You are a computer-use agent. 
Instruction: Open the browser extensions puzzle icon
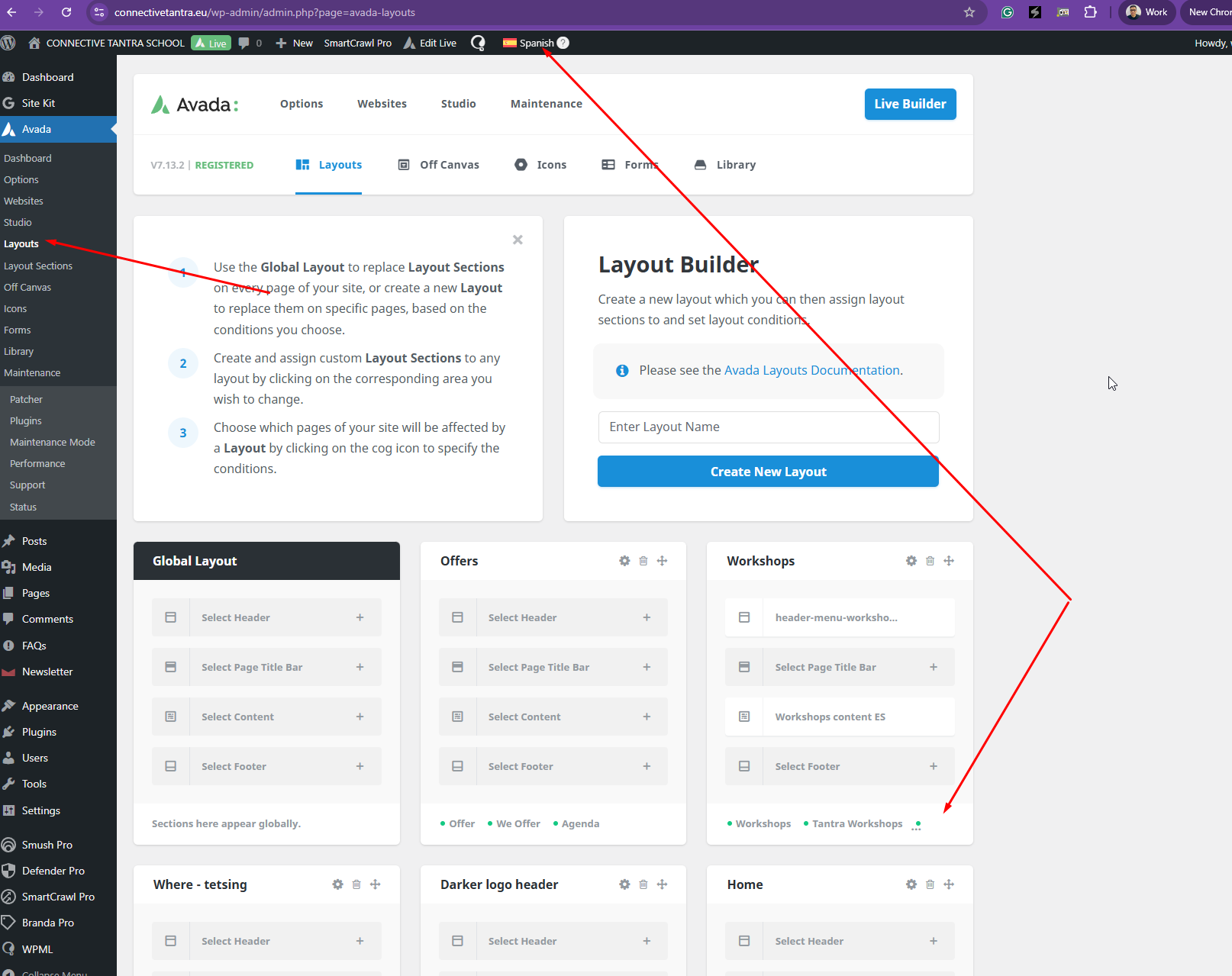(x=1091, y=12)
